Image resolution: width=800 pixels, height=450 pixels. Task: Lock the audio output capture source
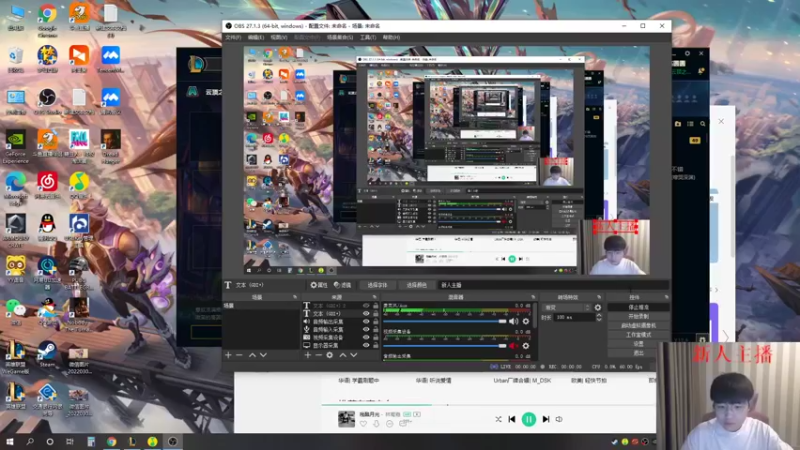coord(376,322)
